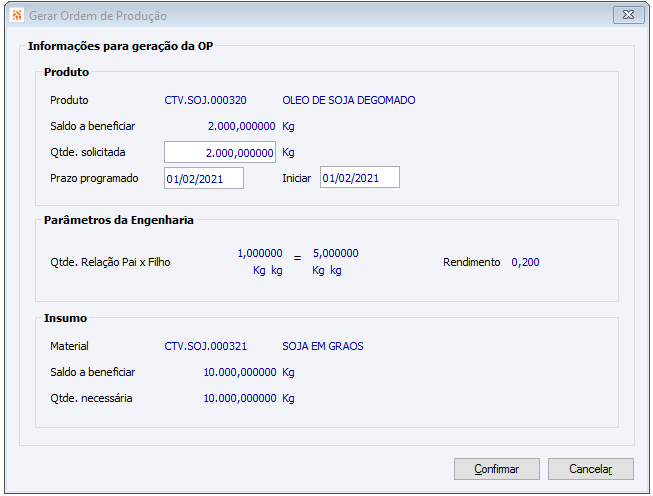Click the application icon in title bar
This screenshot has width=653, height=496.
click(17, 15)
